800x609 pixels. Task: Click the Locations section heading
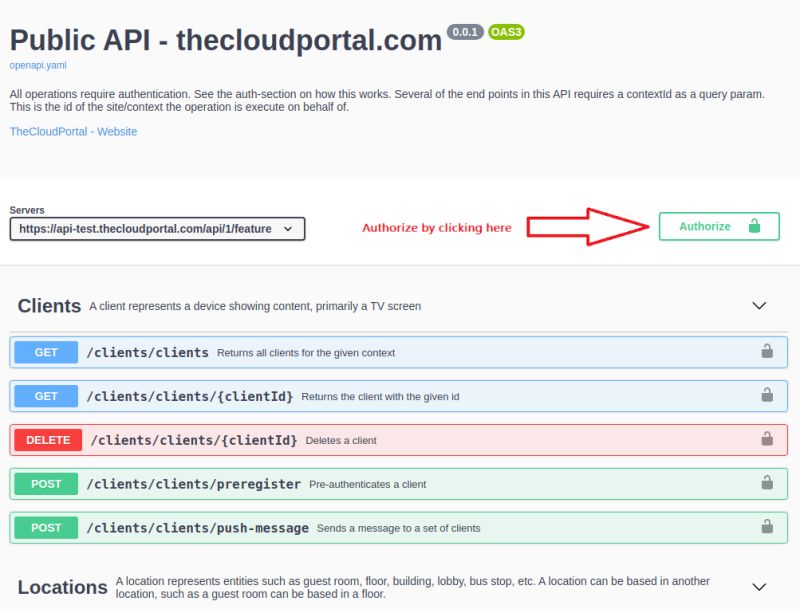(x=60, y=587)
